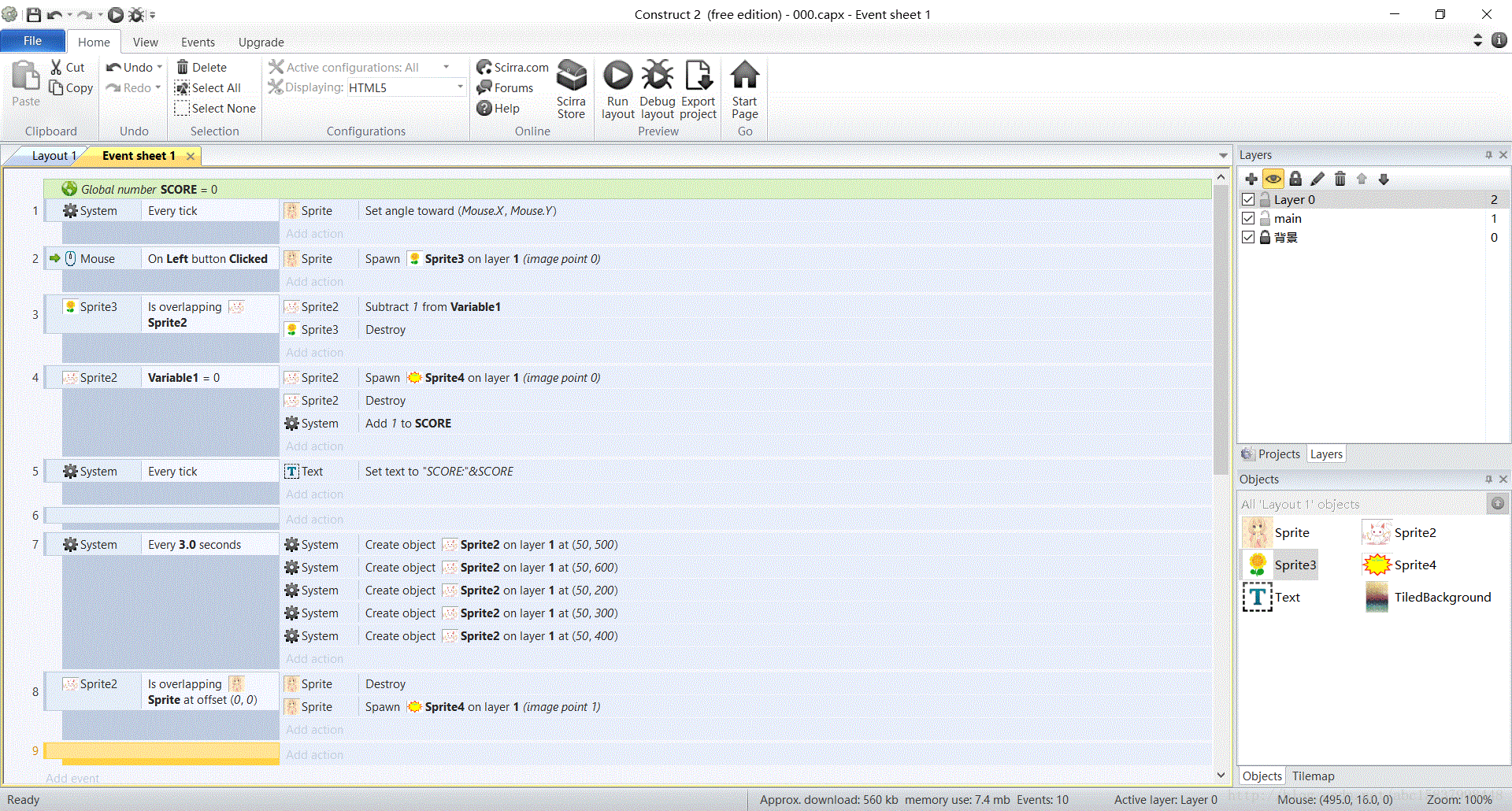
Task: Select the Sprite3 object in Objects panel
Action: (x=1280, y=565)
